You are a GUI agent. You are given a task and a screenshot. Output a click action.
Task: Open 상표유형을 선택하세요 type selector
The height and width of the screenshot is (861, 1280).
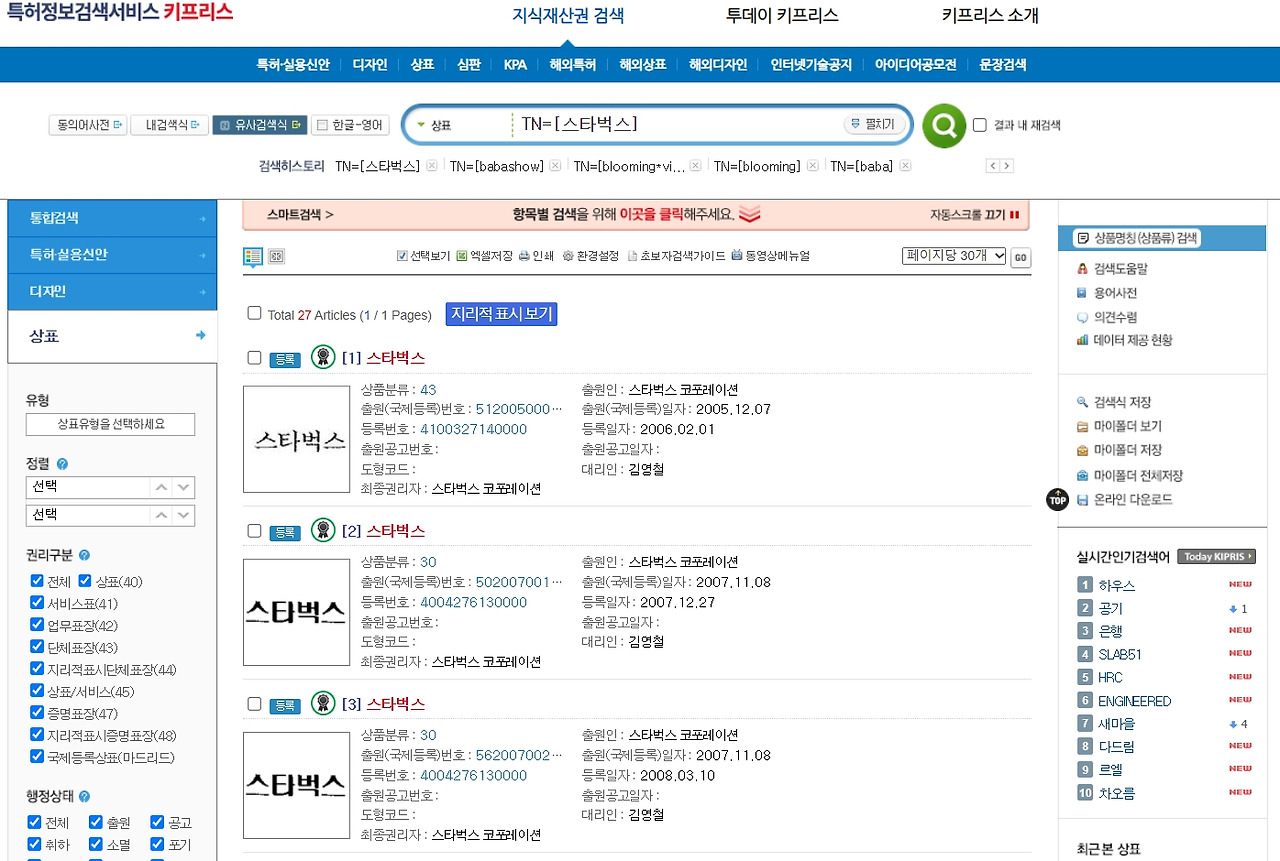[110, 424]
